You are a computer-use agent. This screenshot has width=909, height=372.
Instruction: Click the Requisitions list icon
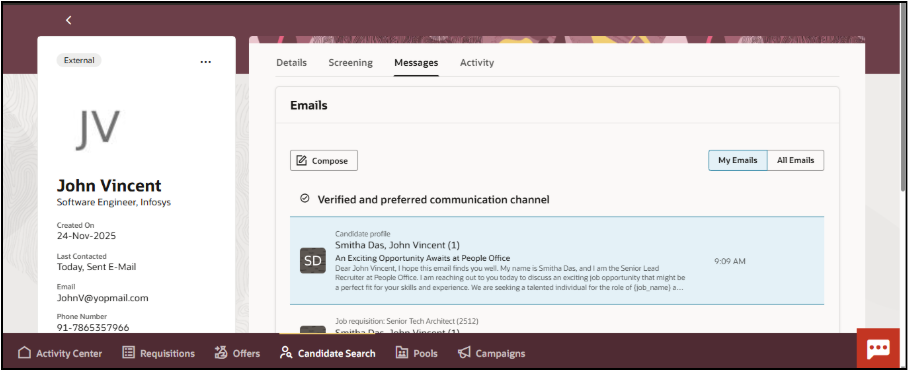tap(129, 353)
